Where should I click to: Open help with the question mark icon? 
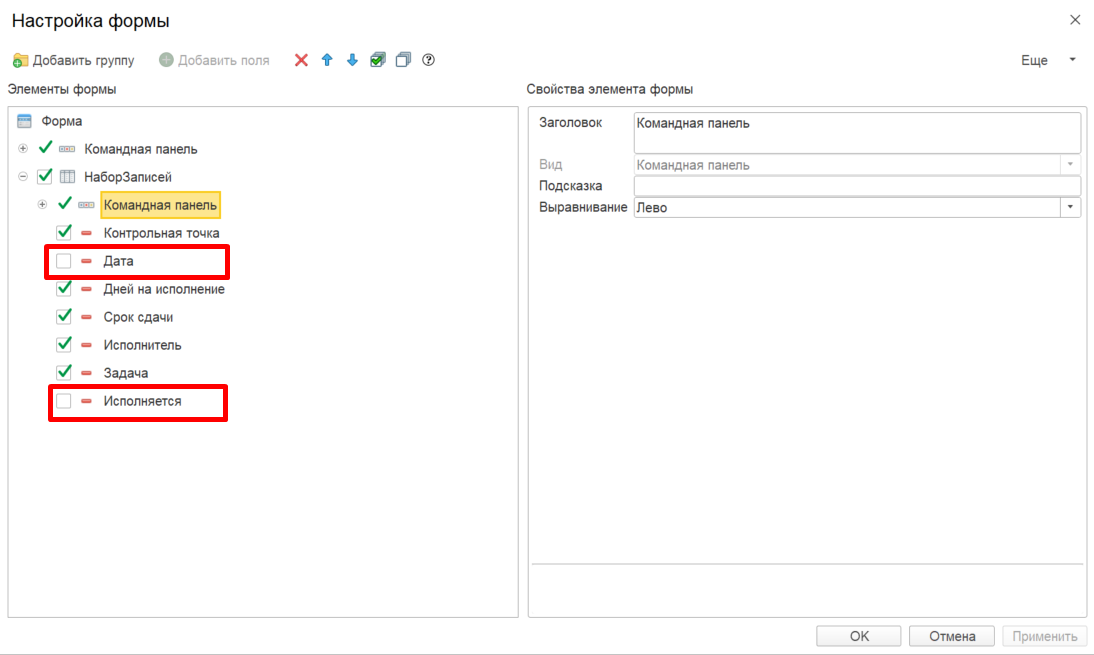pos(428,60)
